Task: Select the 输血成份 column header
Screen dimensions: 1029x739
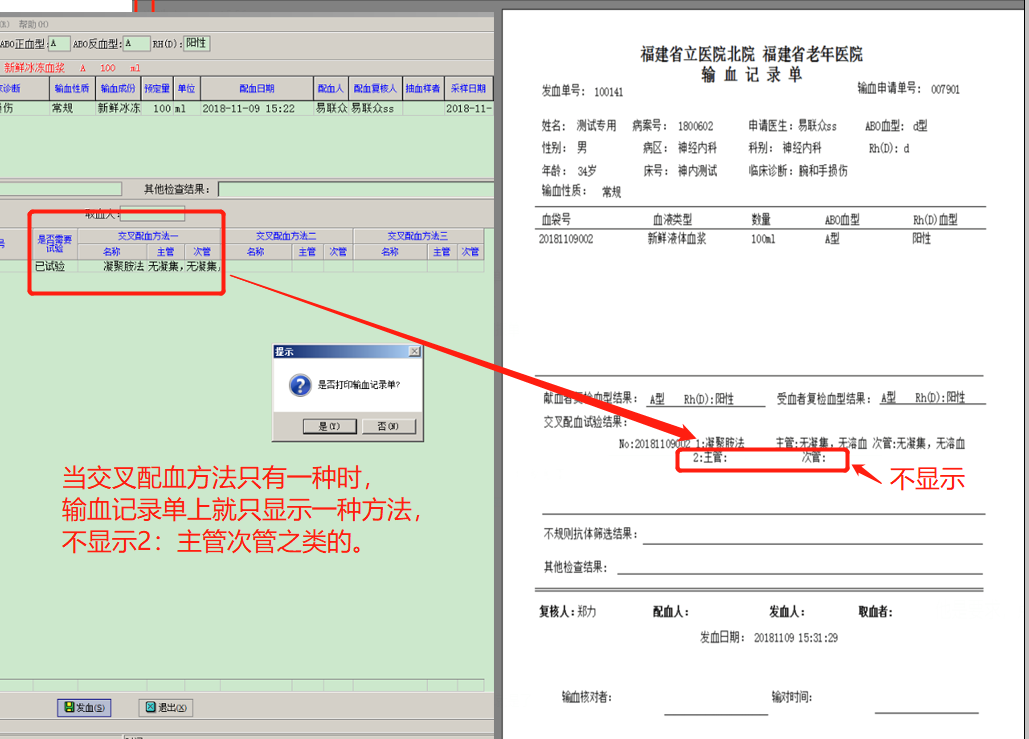Action: click(118, 89)
